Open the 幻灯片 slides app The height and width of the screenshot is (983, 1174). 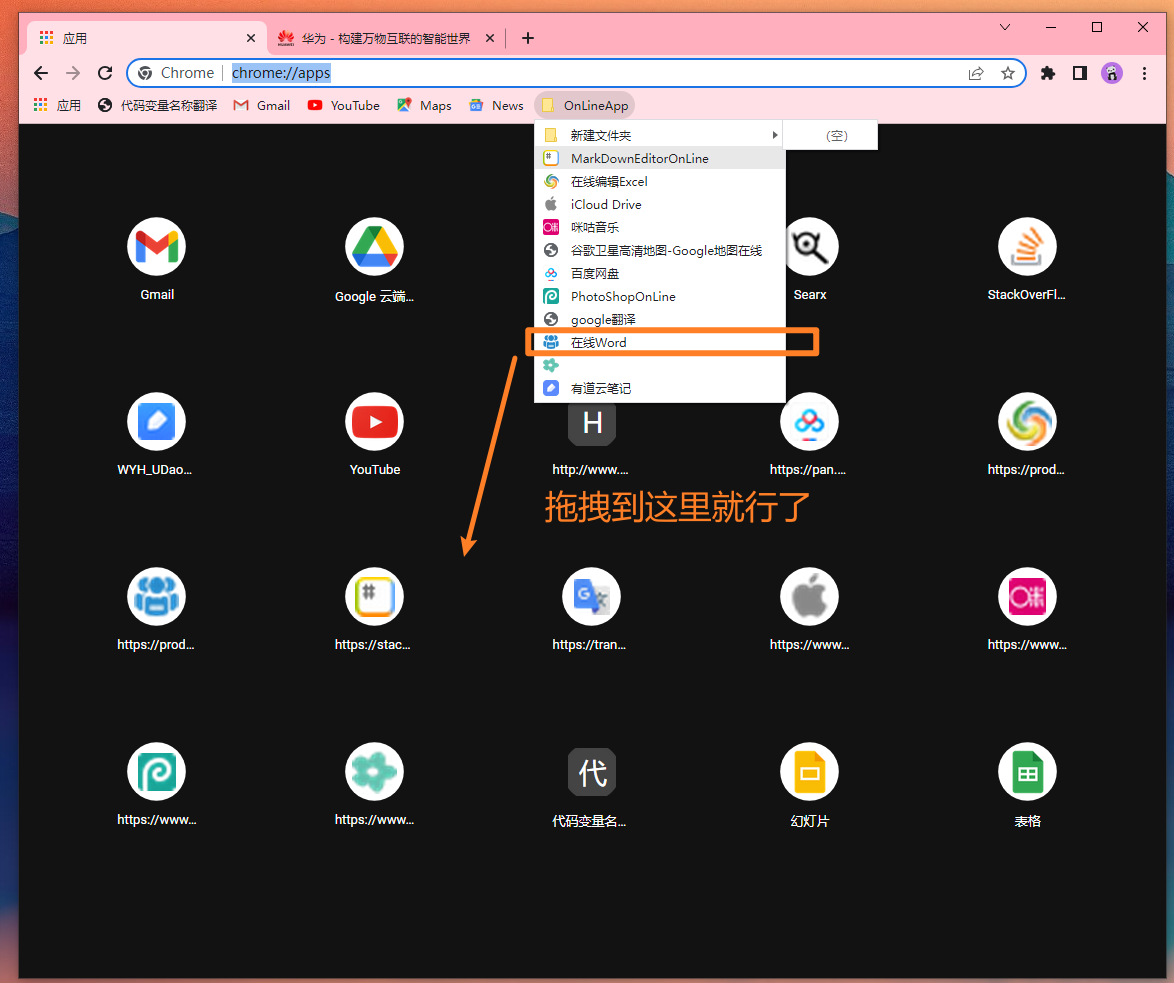pos(809,771)
